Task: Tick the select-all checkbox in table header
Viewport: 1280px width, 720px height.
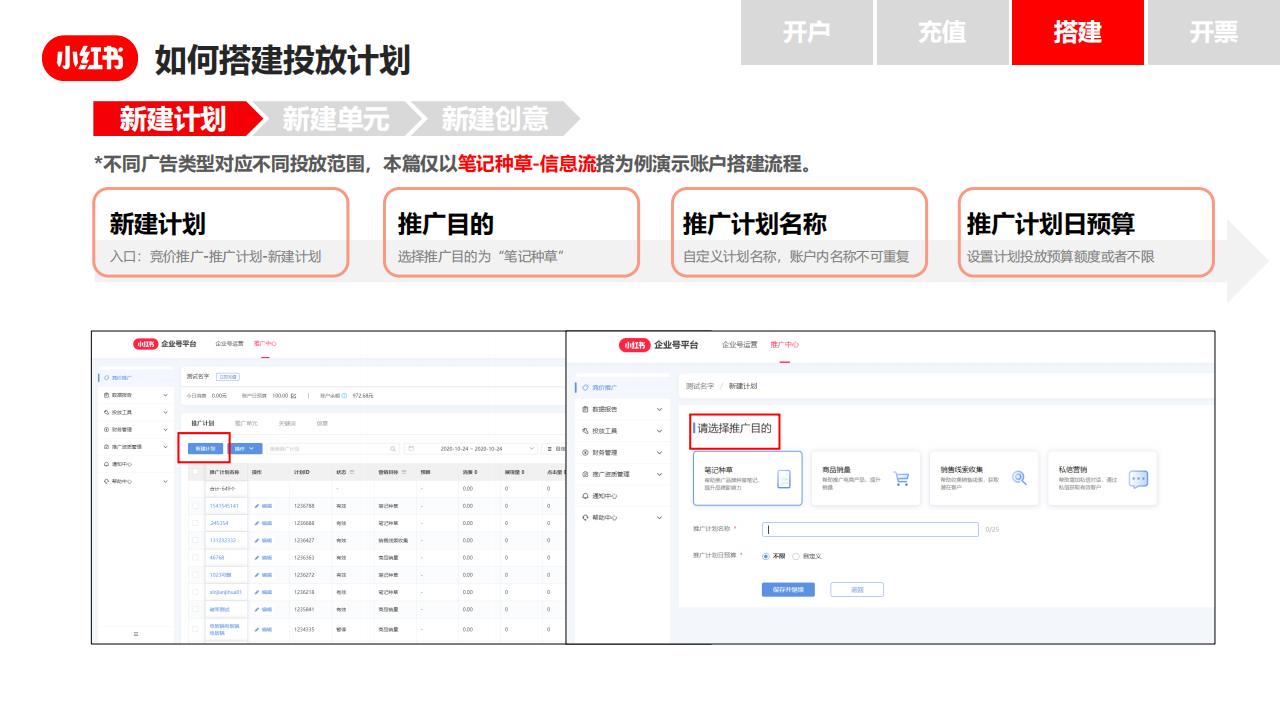Action: tap(195, 471)
